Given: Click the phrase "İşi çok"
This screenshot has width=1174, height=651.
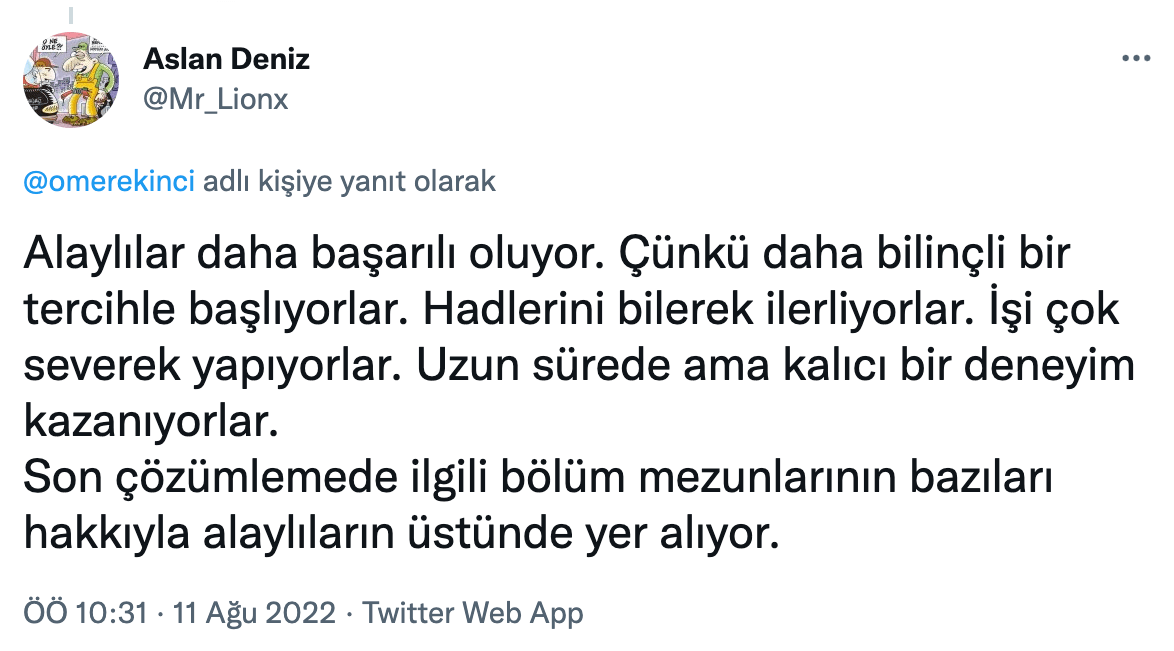Looking at the screenshot, I should (1063, 312).
